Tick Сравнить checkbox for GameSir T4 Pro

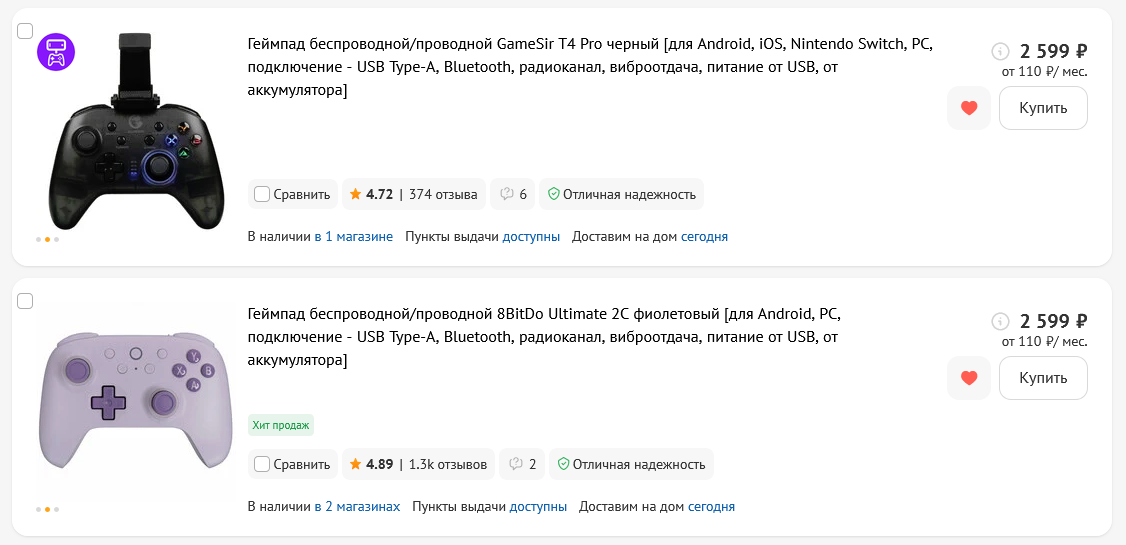(262, 194)
